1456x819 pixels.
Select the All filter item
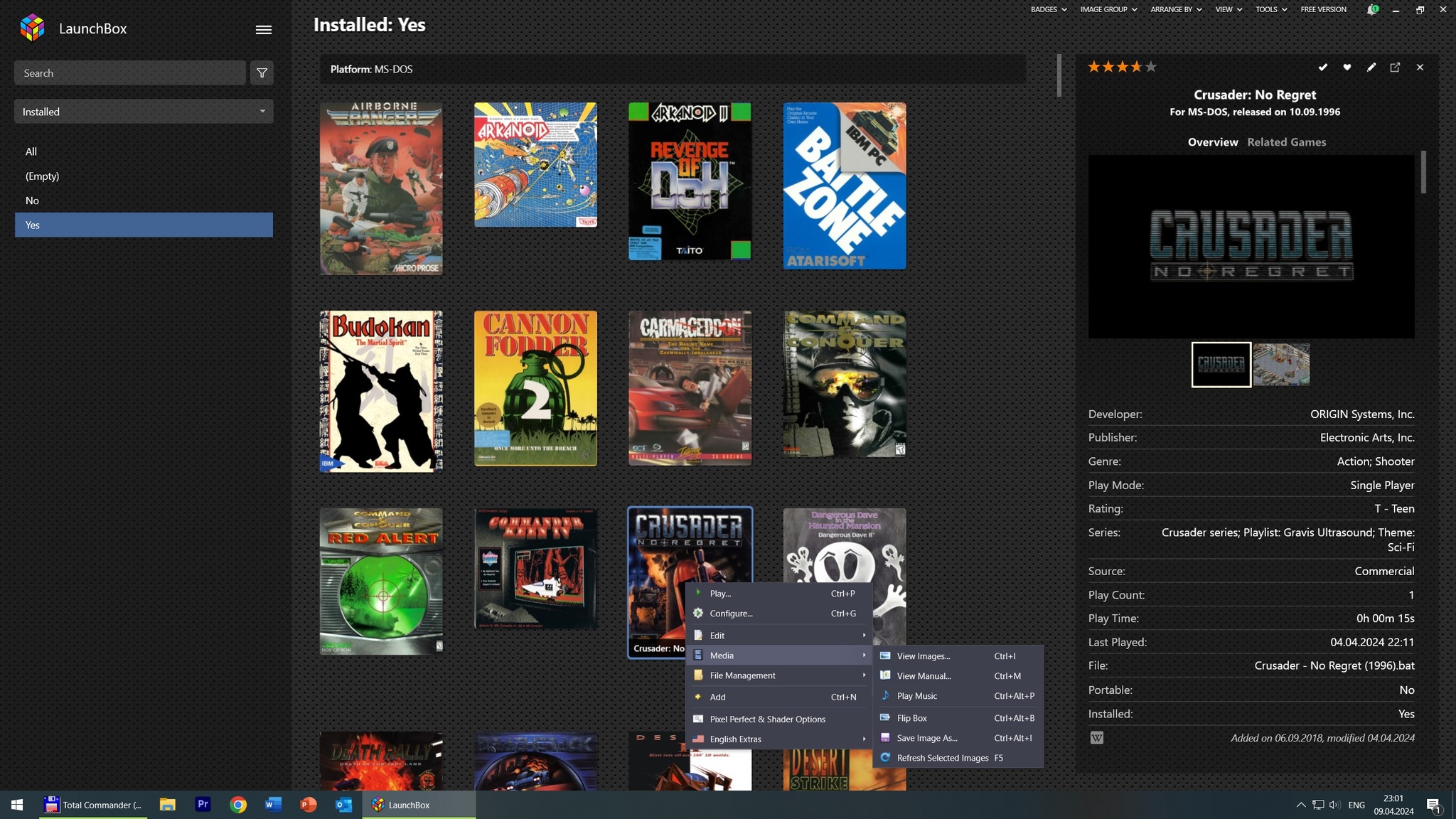click(144, 151)
